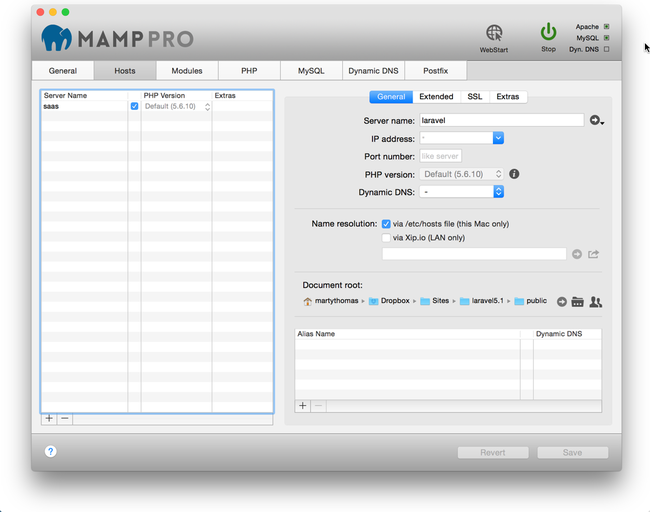
Task: Enable via Xip.io (LAN only) option
Action: click(x=386, y=238)
